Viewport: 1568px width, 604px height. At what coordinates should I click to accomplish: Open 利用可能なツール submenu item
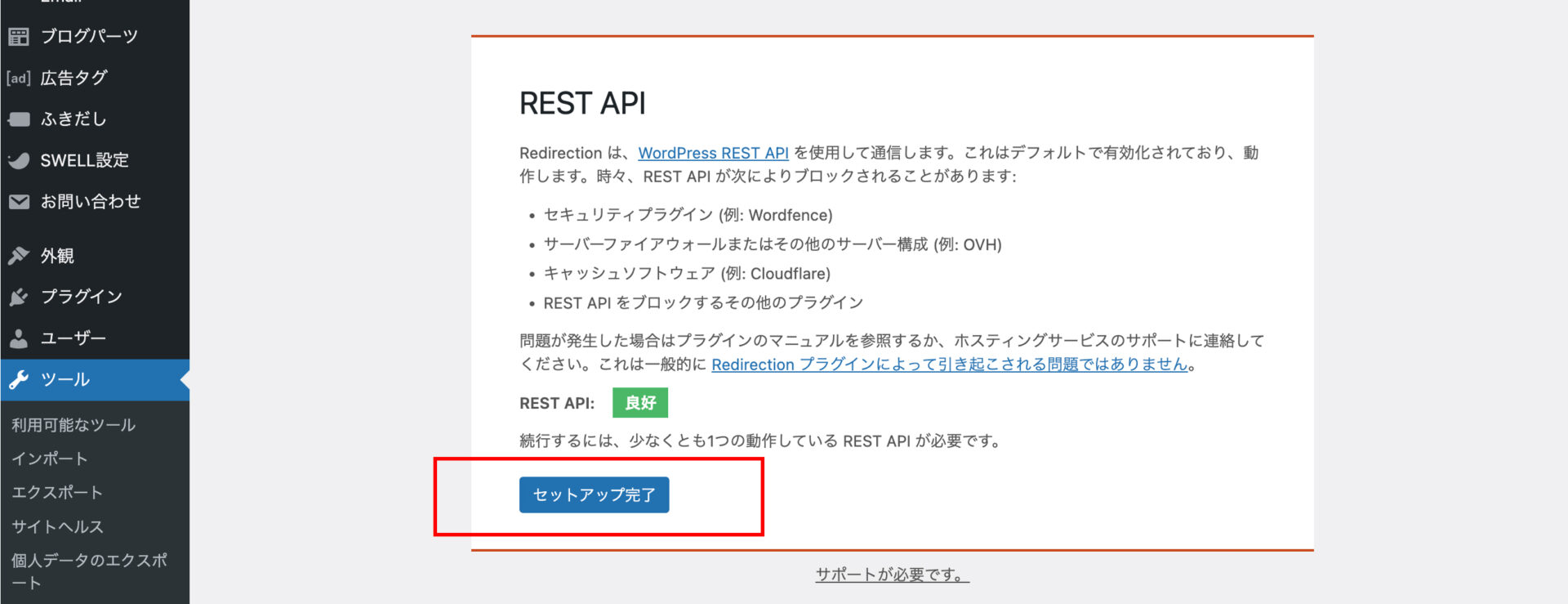tap(73, 425)
